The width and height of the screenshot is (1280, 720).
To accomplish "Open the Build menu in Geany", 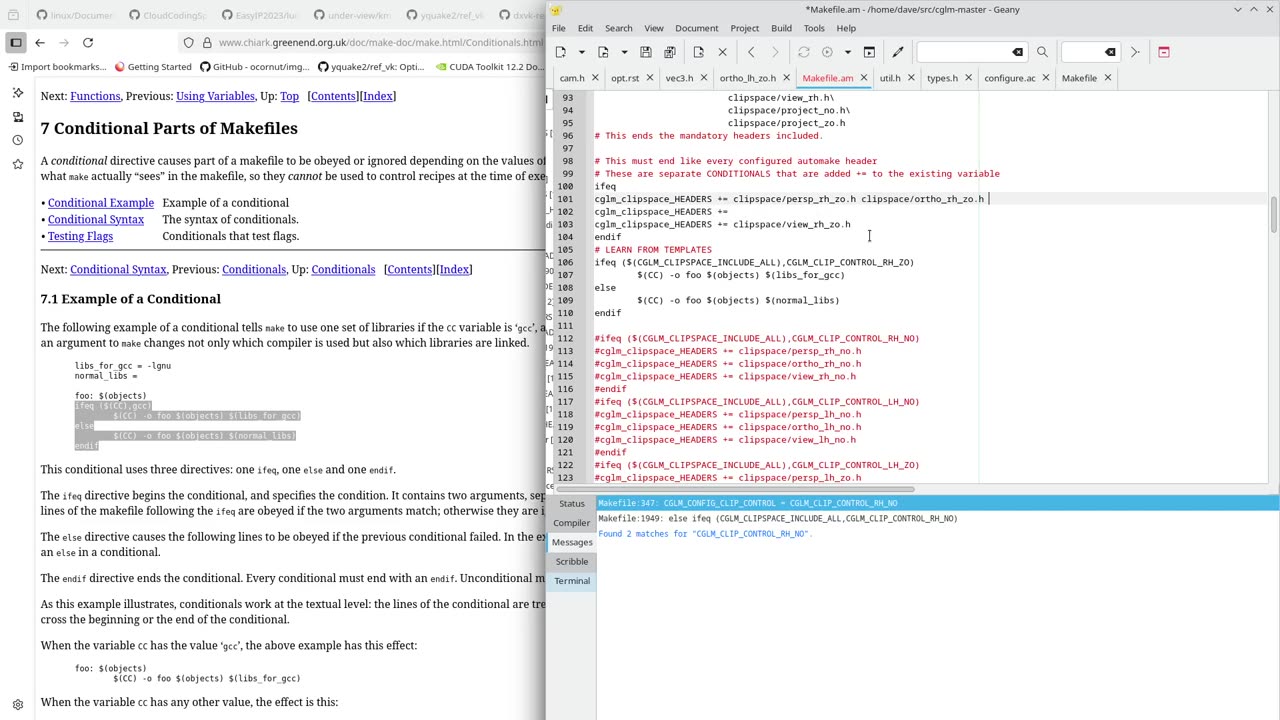I will [x=781, y=28].
